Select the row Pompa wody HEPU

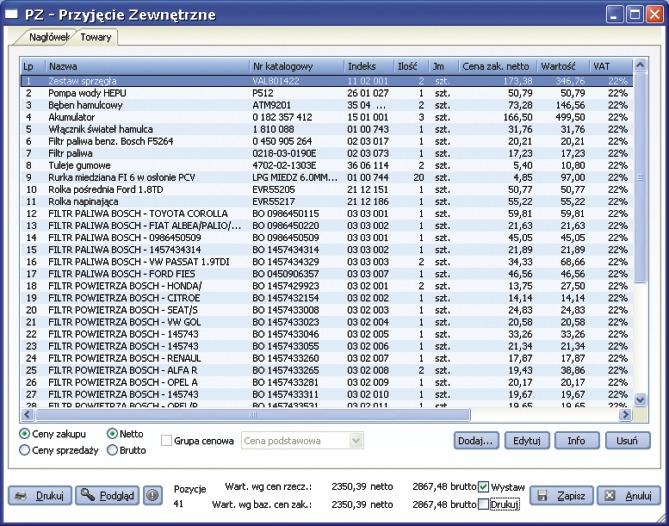tap(326, 93)
